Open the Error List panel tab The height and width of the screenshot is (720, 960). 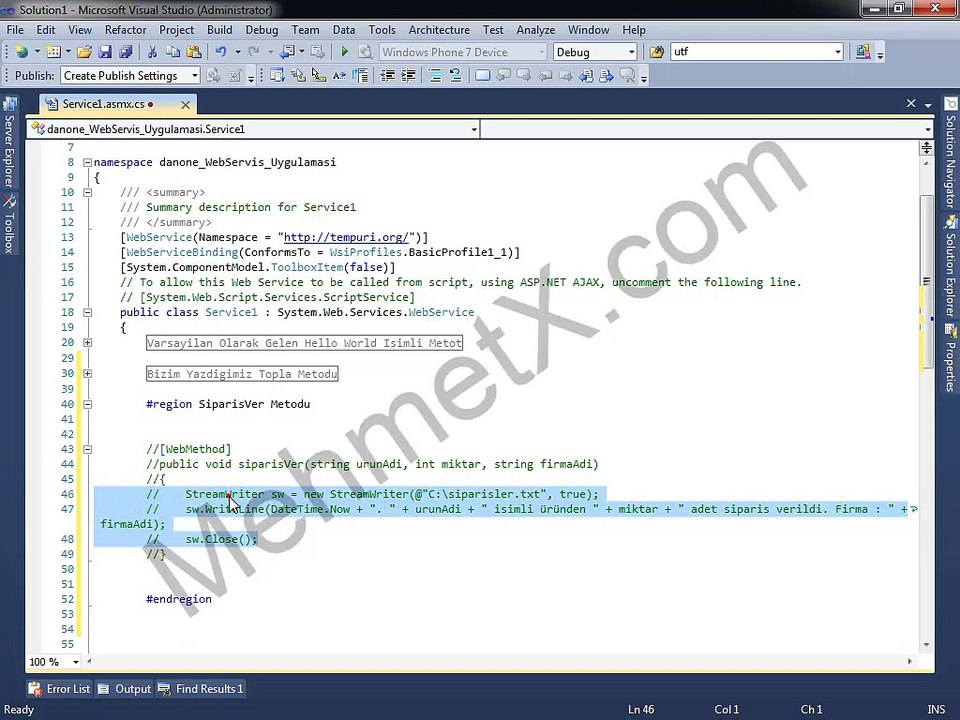[59, 689]
